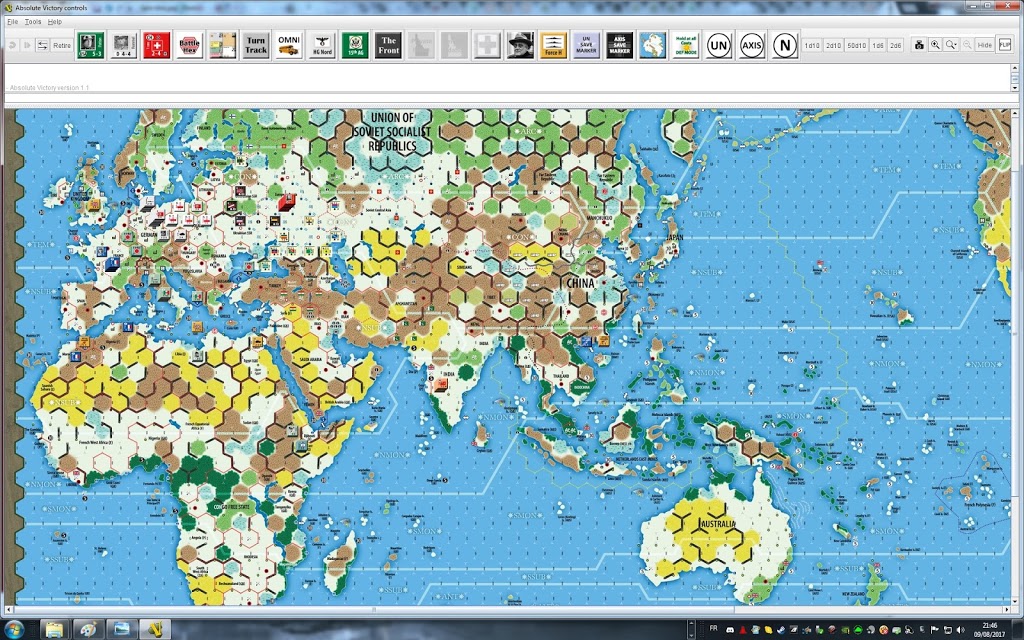Zoom in on the map
This screenshot has height=640, width=1024.
935,45
